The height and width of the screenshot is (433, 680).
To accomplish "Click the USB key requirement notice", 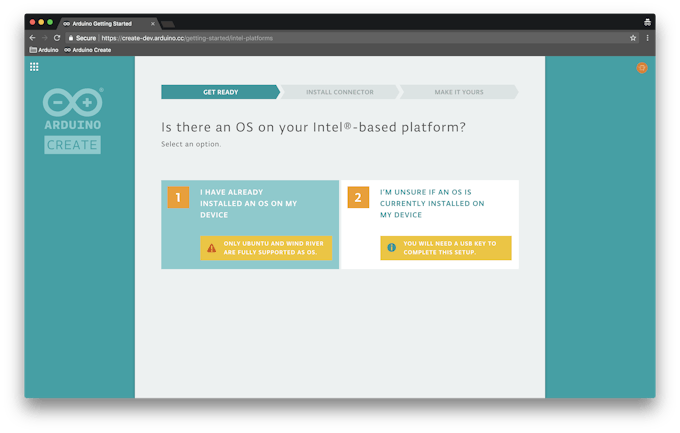I will tap(446, 248).
